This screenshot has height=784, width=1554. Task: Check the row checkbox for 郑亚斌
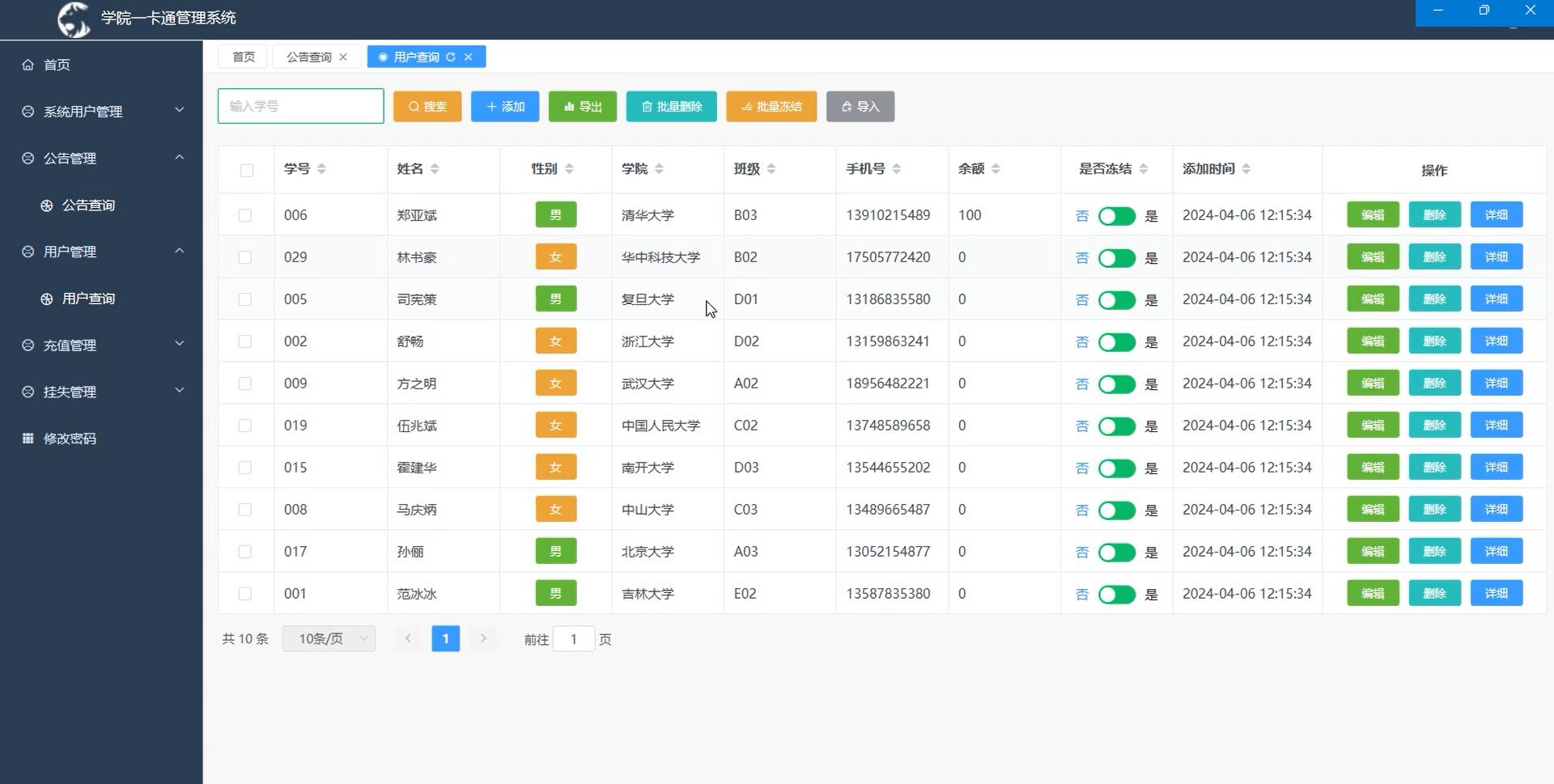coord(244,215)
